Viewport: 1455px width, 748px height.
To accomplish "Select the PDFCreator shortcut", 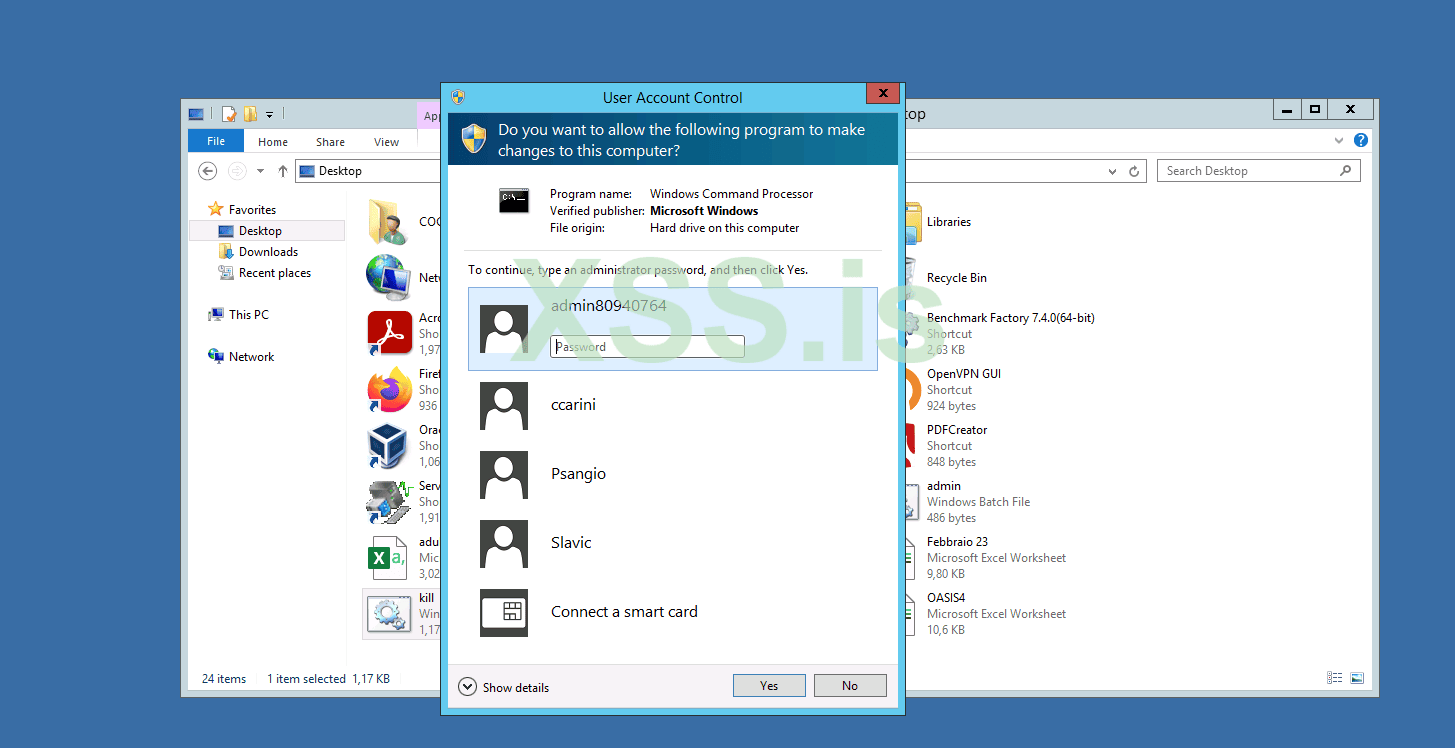I will tap(957, 446).
